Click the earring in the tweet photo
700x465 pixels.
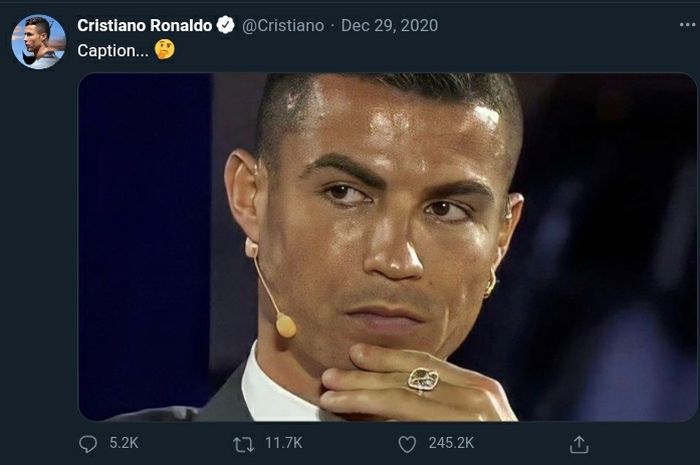pos(490,285)
